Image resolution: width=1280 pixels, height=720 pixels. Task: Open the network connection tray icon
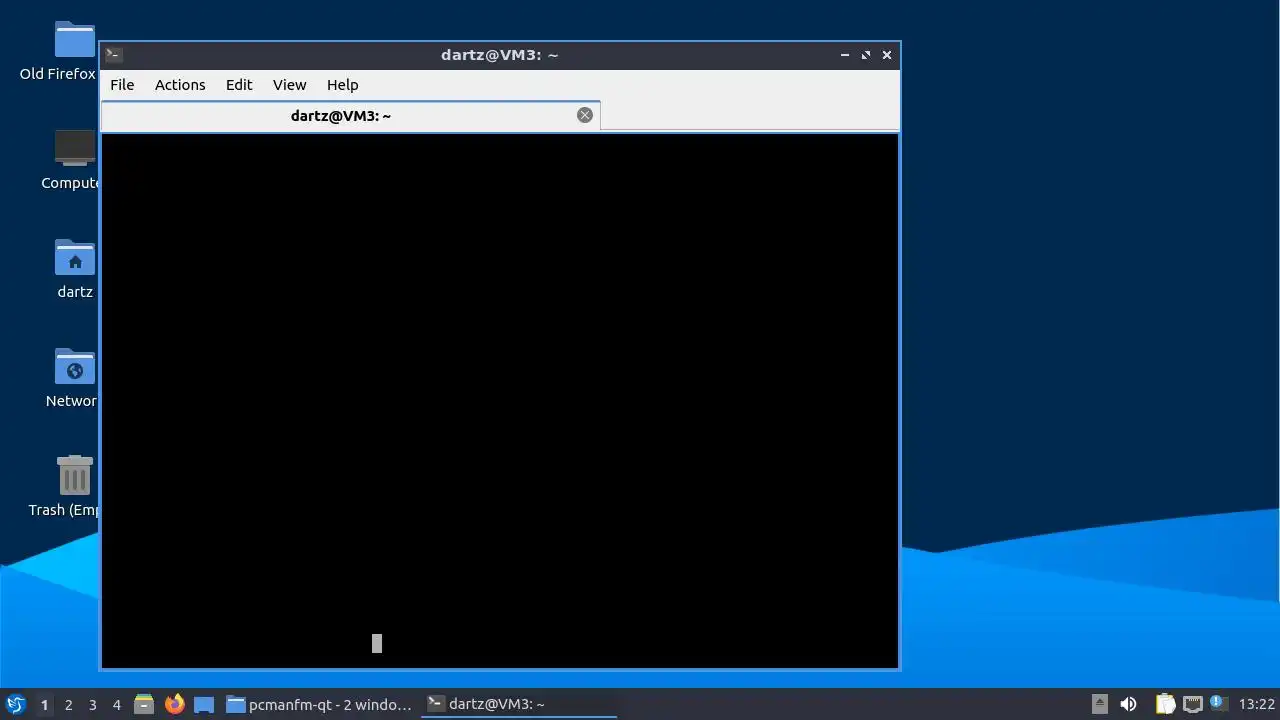(1192, 704)
